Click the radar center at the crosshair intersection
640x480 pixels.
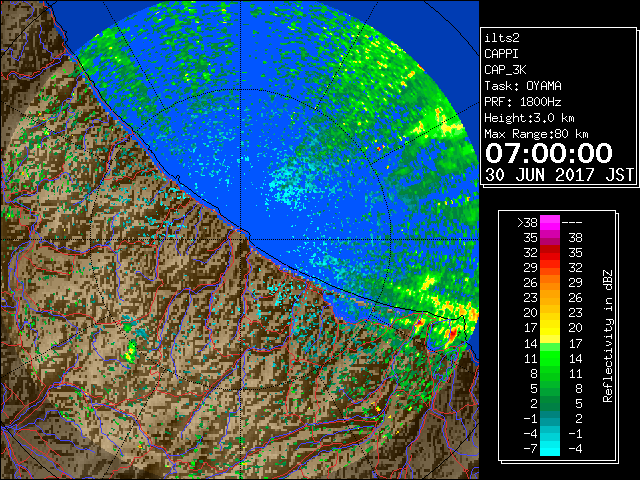[x=241, y=240]
